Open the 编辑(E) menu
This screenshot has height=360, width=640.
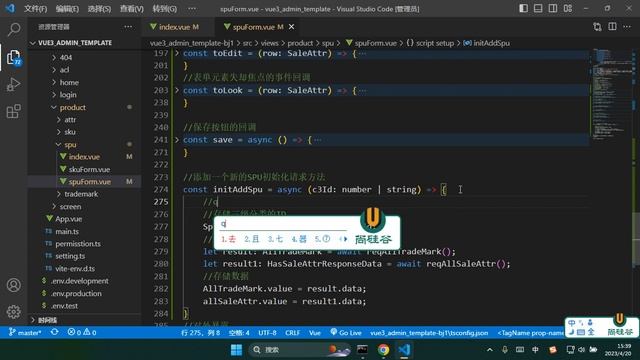point(67,9)
